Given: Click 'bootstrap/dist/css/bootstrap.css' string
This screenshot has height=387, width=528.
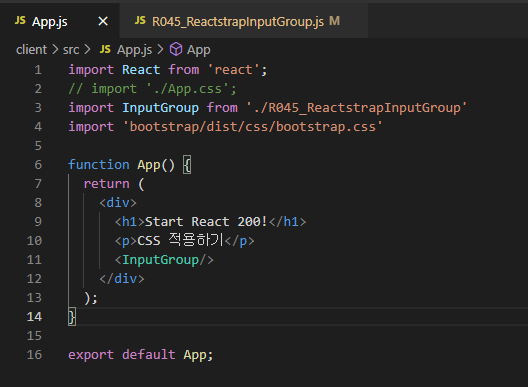Looking at the screenshot, I should pyautogui.click(x=253, y=127).
